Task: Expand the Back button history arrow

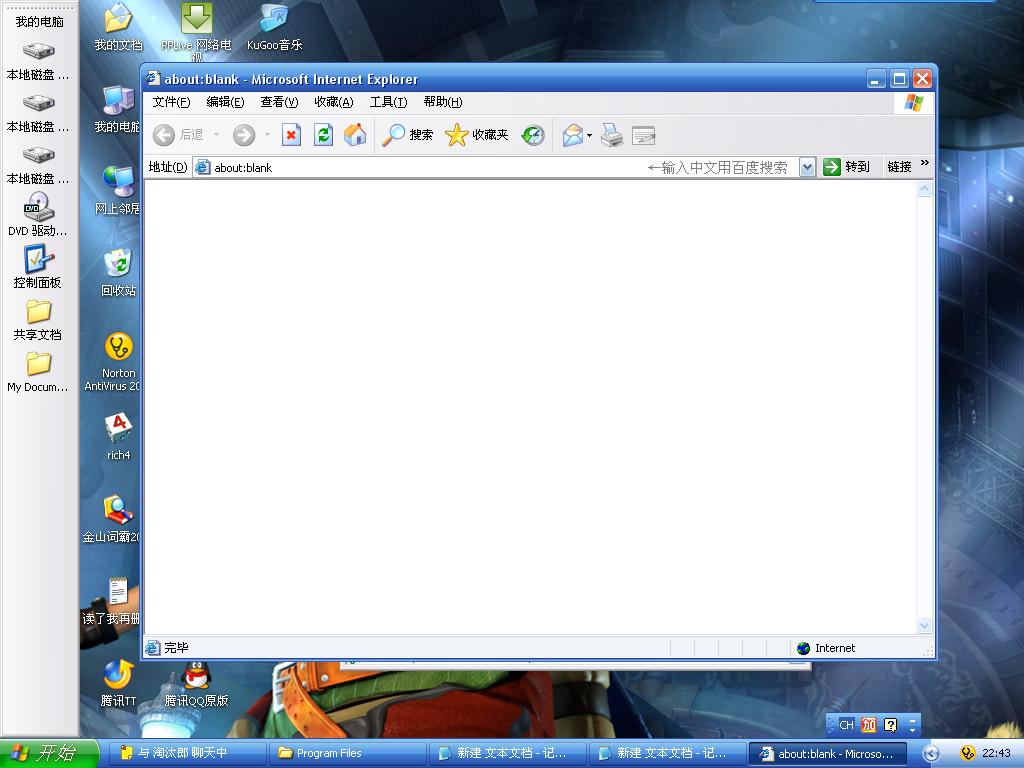Action: [216, 135]
